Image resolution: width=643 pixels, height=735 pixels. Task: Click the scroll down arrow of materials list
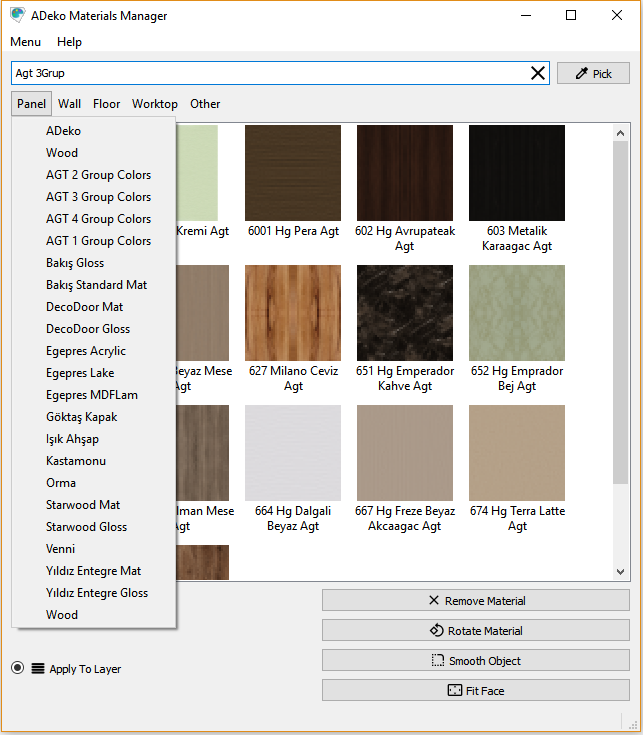point(621,572)
